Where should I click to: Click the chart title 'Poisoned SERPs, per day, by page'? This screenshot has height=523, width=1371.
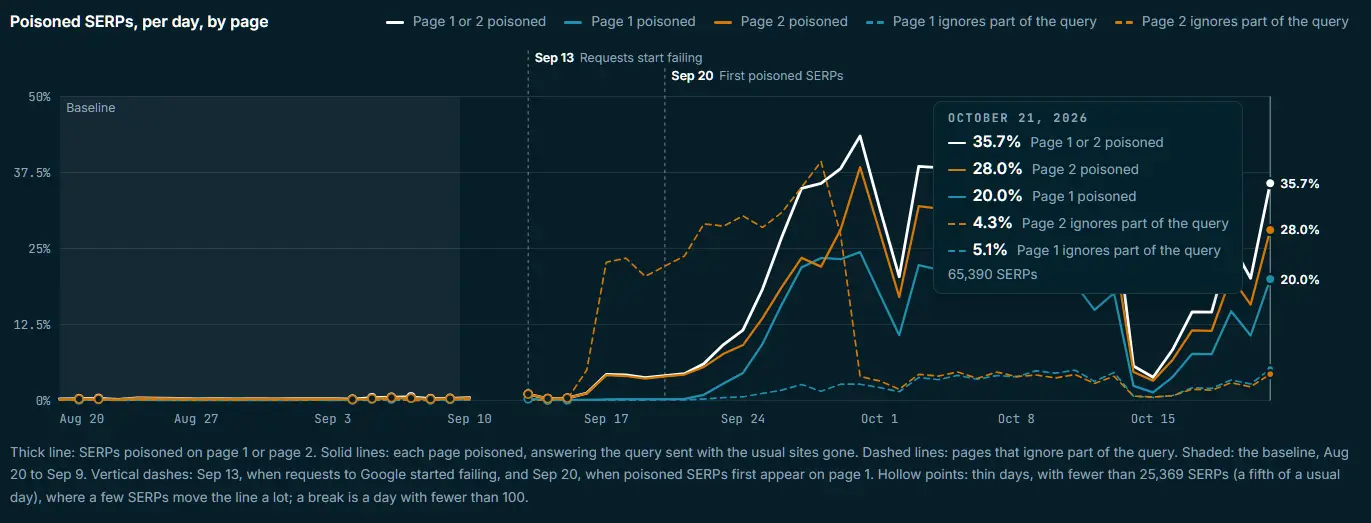click(139, 21)
